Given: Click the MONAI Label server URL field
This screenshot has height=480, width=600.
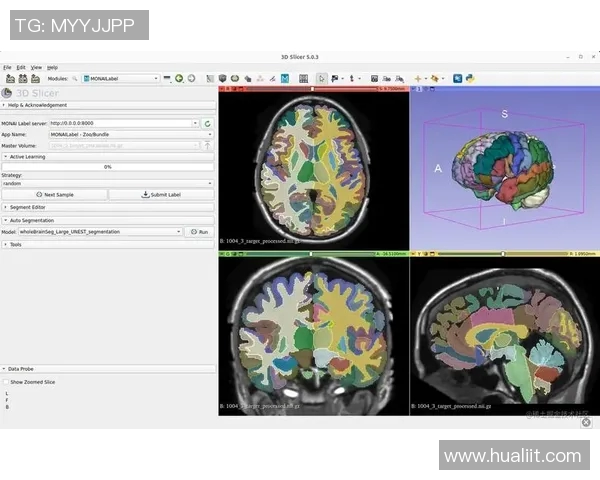Looking at the screenshot, I should pos(121,123).
